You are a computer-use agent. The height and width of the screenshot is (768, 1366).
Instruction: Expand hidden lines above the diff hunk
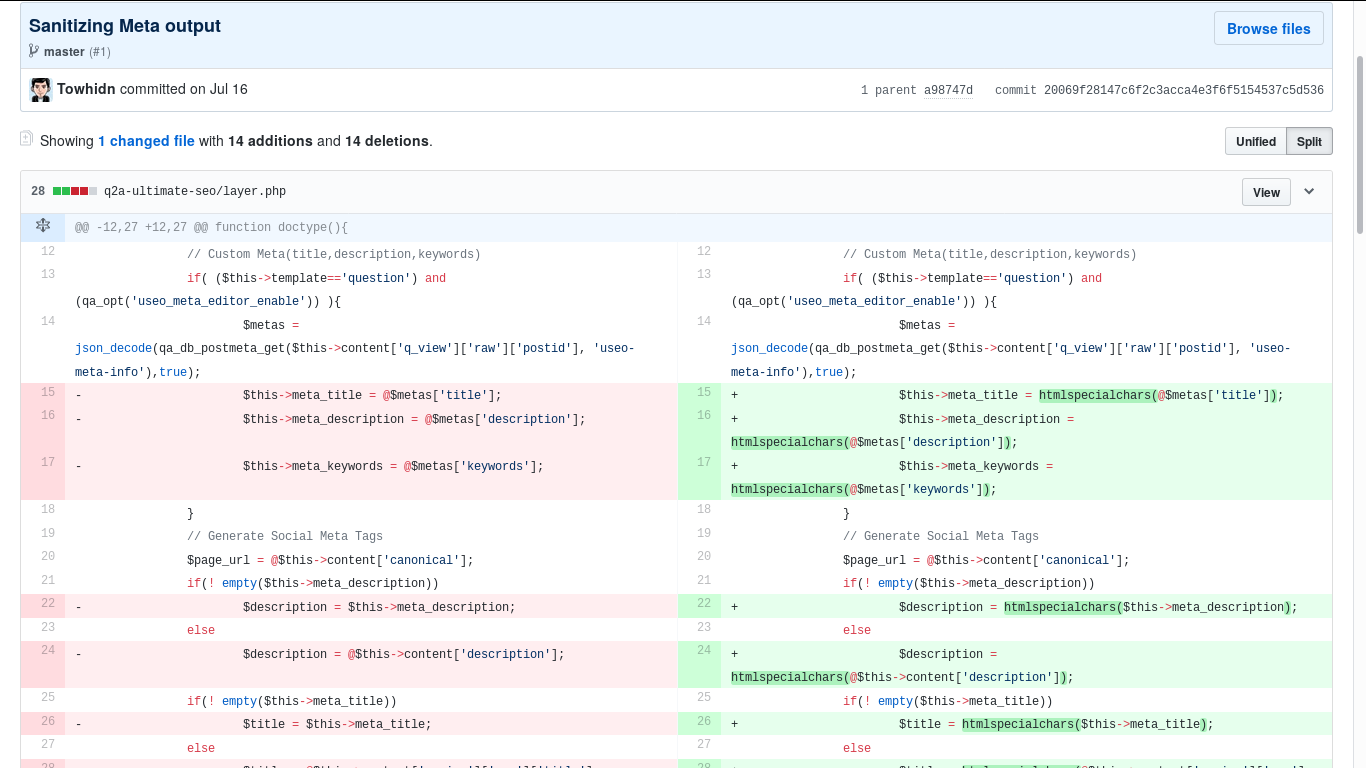click(43, 226)
